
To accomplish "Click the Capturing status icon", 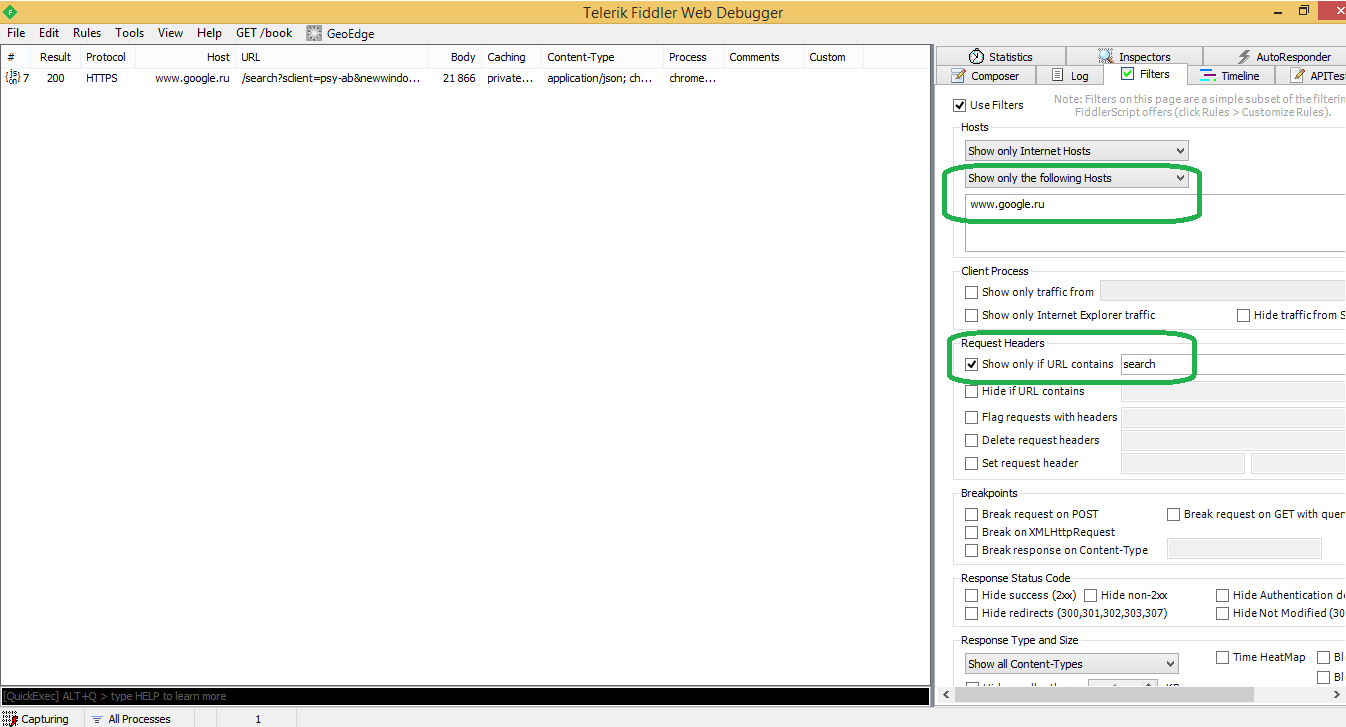I will click(x=10, y=719).
